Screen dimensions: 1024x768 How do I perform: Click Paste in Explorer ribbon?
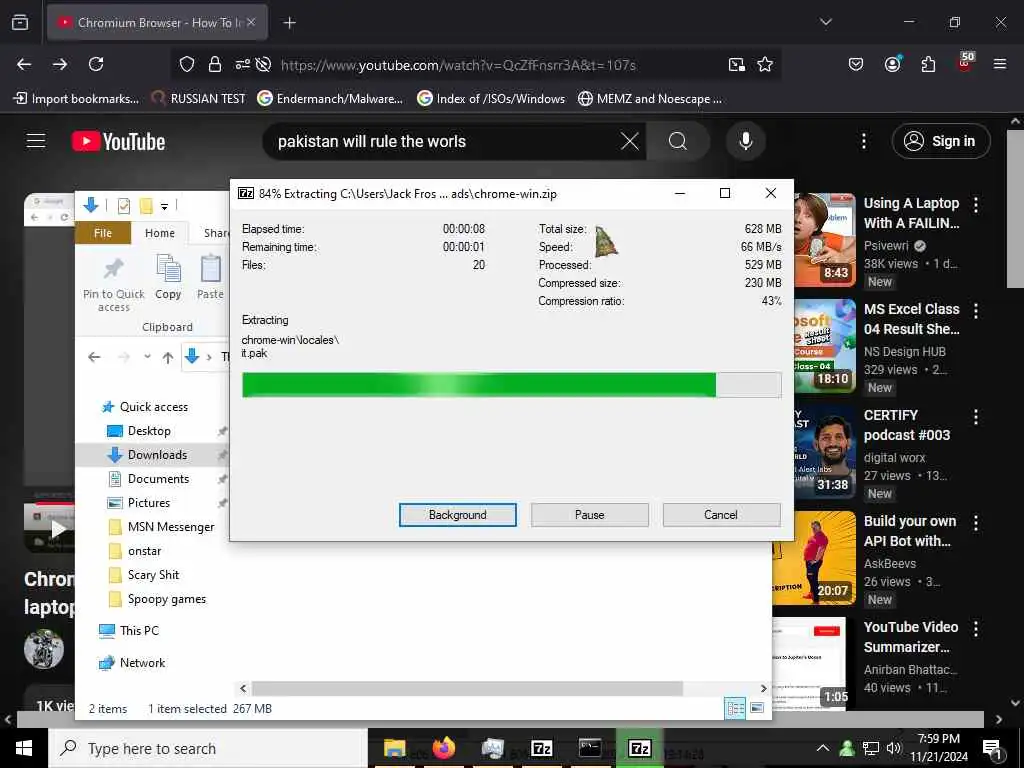coord(210,278)
